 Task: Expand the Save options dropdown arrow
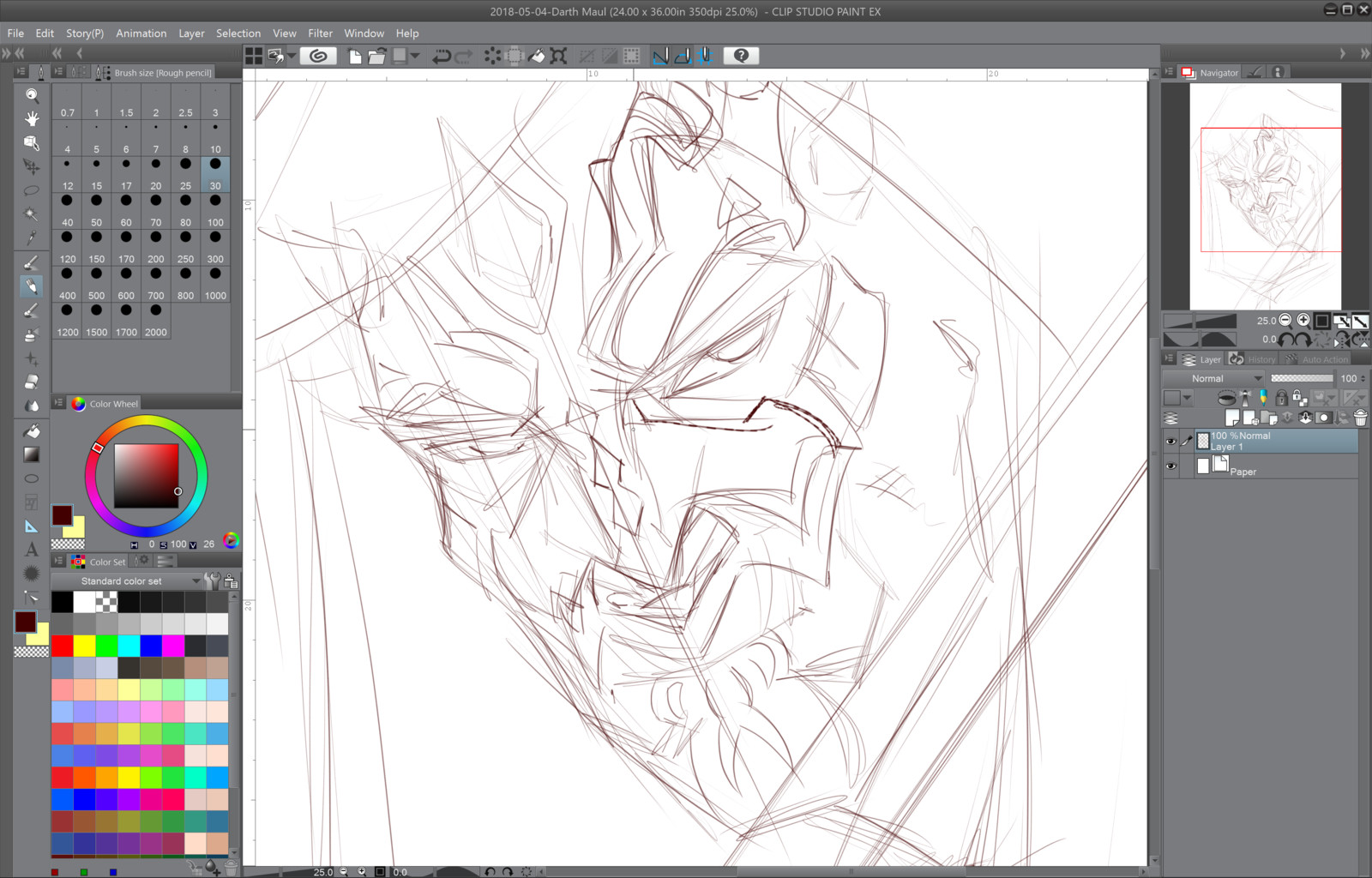pyautogui.click(x=415, y=56)
